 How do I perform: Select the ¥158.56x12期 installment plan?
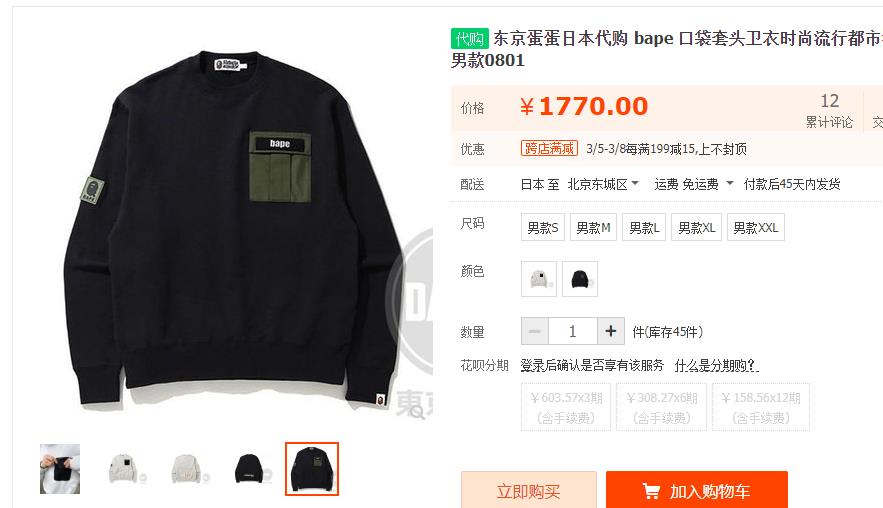click(761, 407)
